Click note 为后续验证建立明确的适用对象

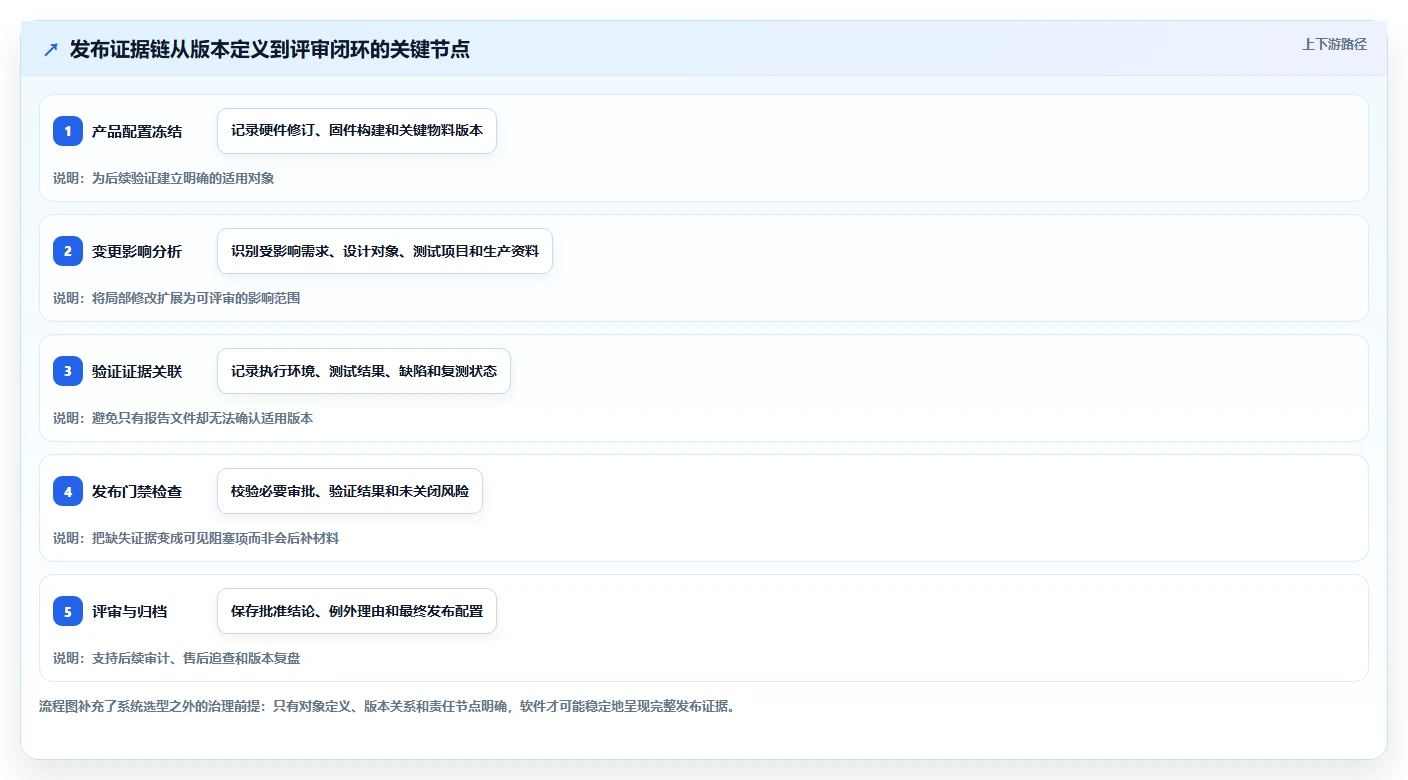164,178
